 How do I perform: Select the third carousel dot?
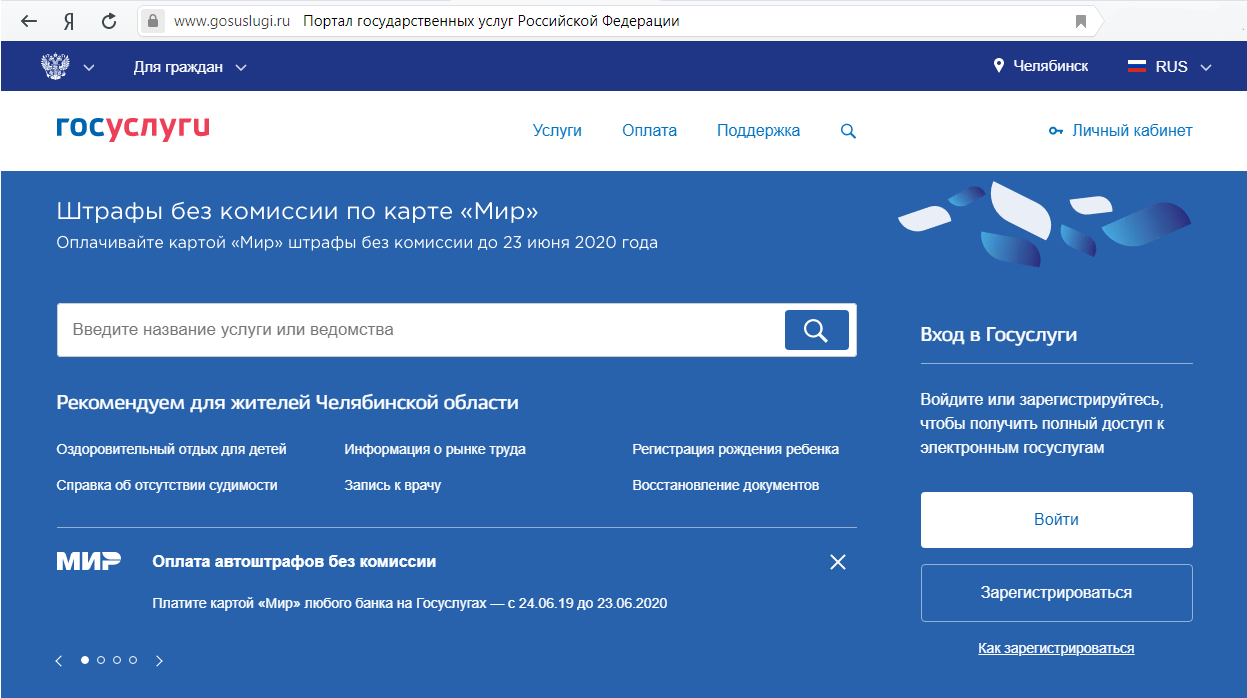click(117, 660)
